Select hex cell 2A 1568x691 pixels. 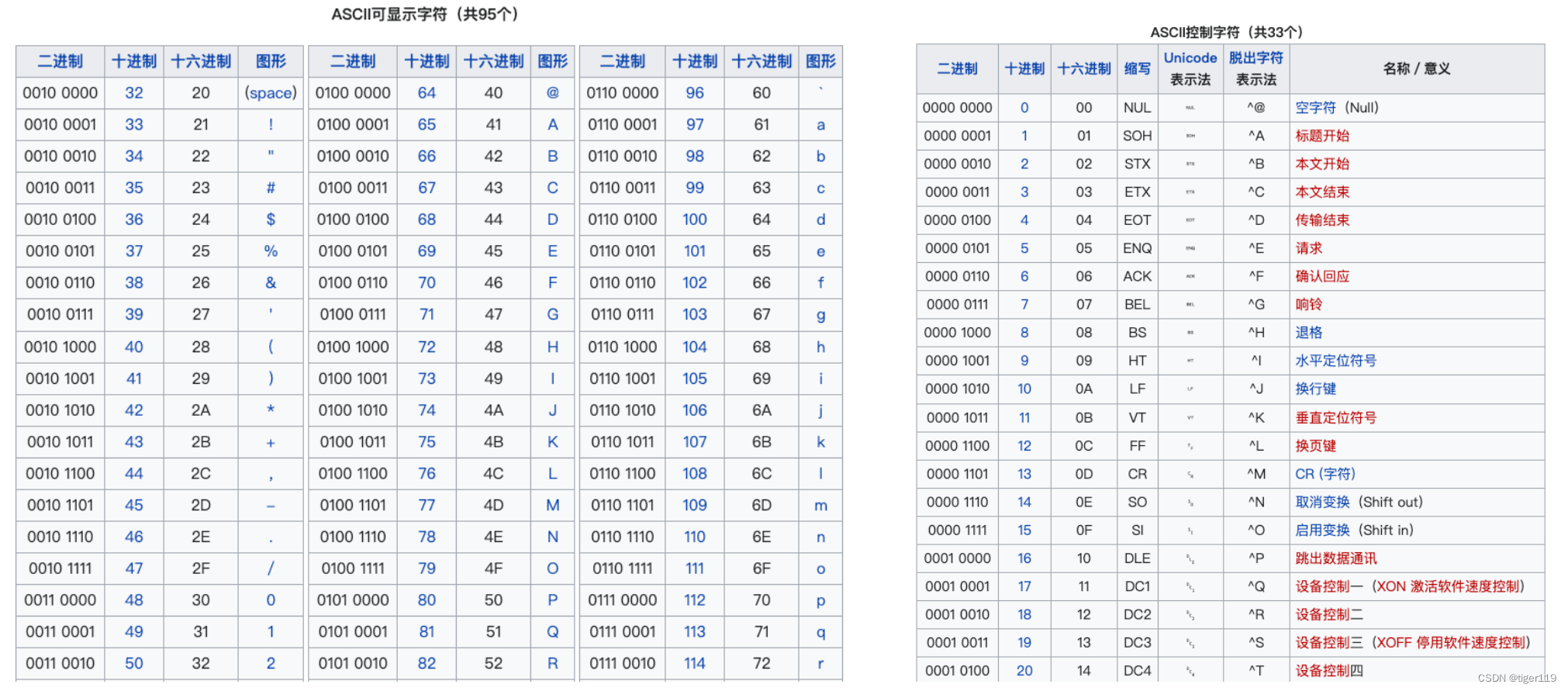201,410
